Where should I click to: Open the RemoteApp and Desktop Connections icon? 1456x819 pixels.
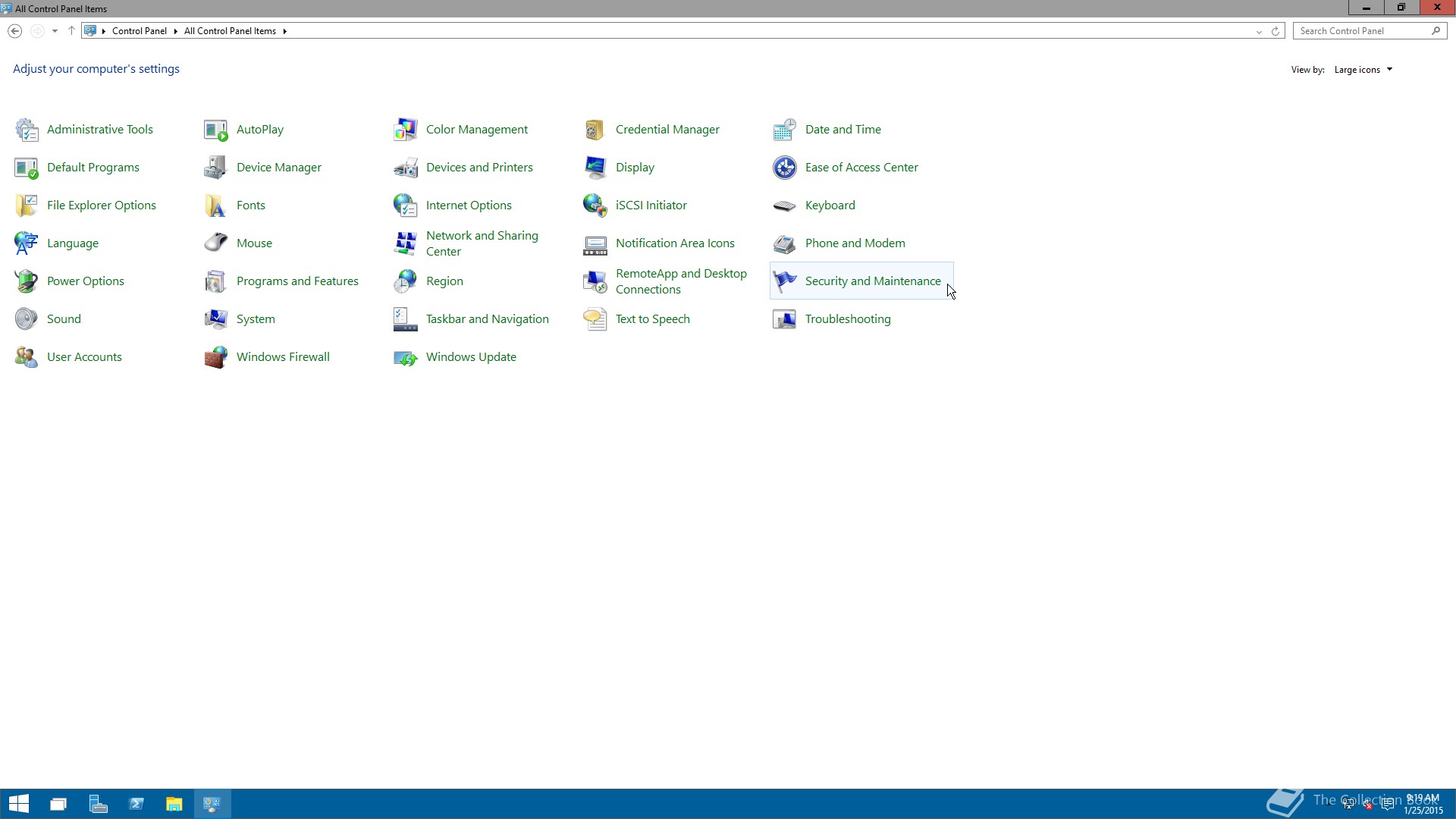click(x=595, y=281)
